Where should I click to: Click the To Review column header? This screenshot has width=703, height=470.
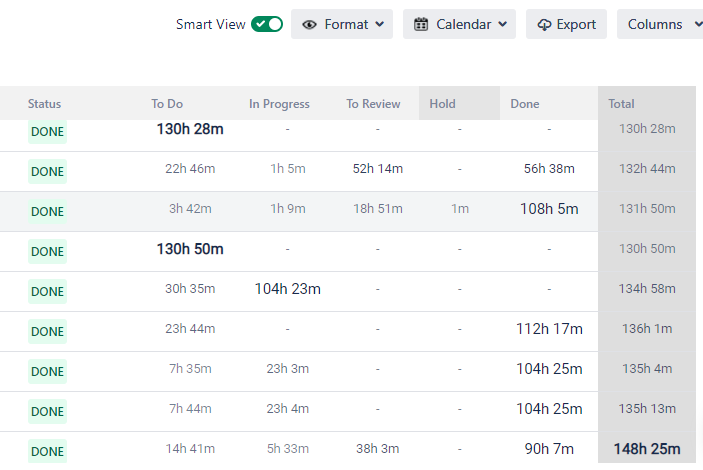(373, 104)
